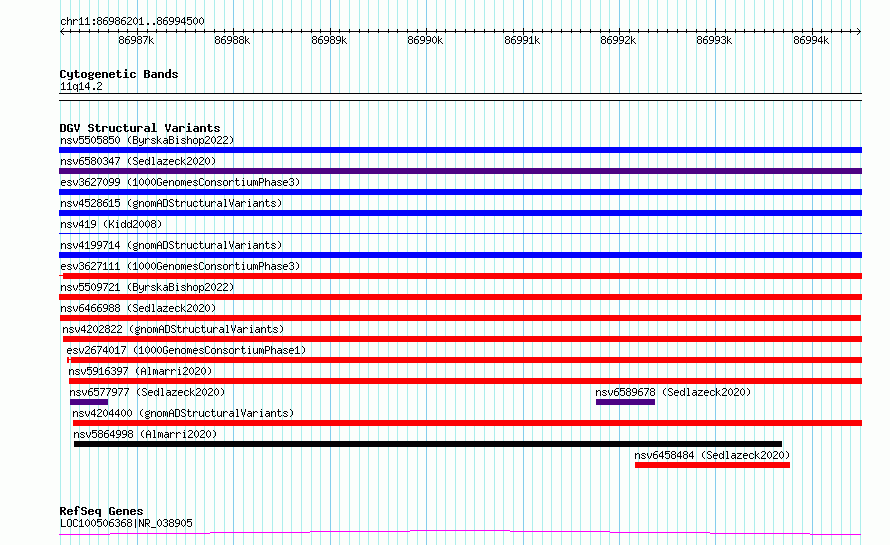Image resolution: width=890 pixels, height=545 pixels.
Task: Select the blue bar under esv3627099
Action: click(460, 192)
